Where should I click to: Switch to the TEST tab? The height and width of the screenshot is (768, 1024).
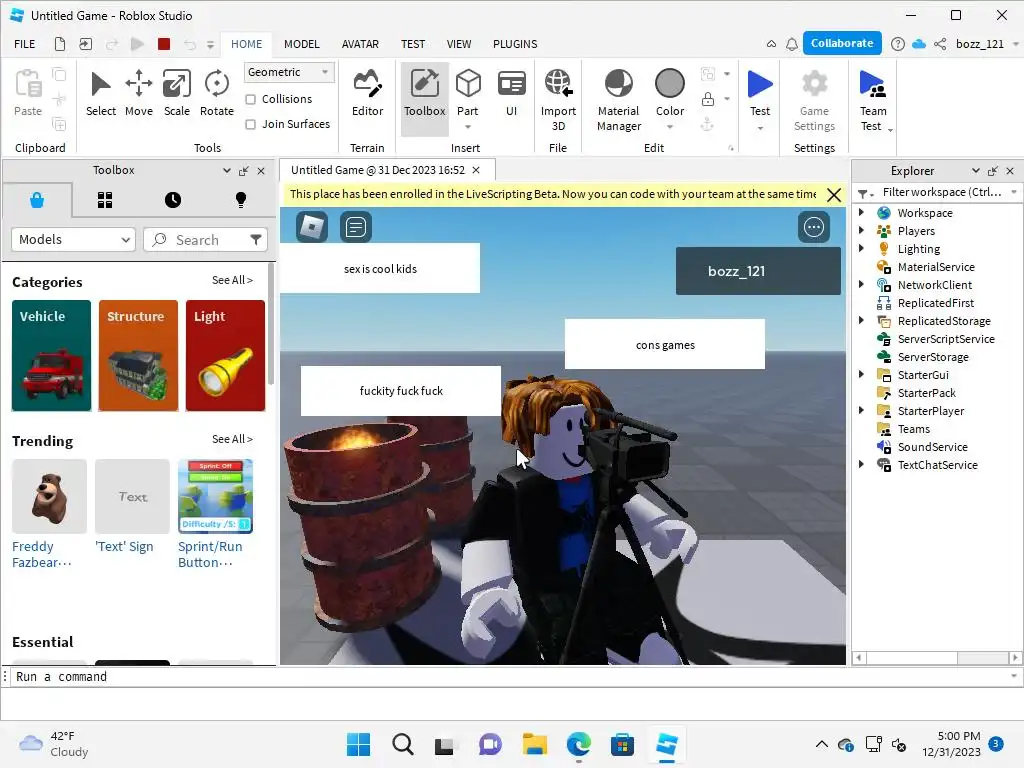tap(413, 44)
